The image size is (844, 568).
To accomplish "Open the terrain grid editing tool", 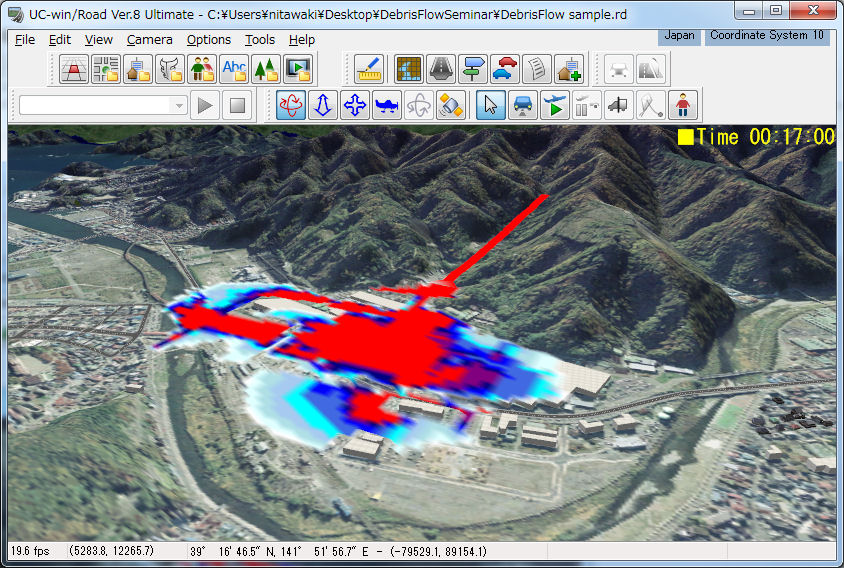I will 409,68.
